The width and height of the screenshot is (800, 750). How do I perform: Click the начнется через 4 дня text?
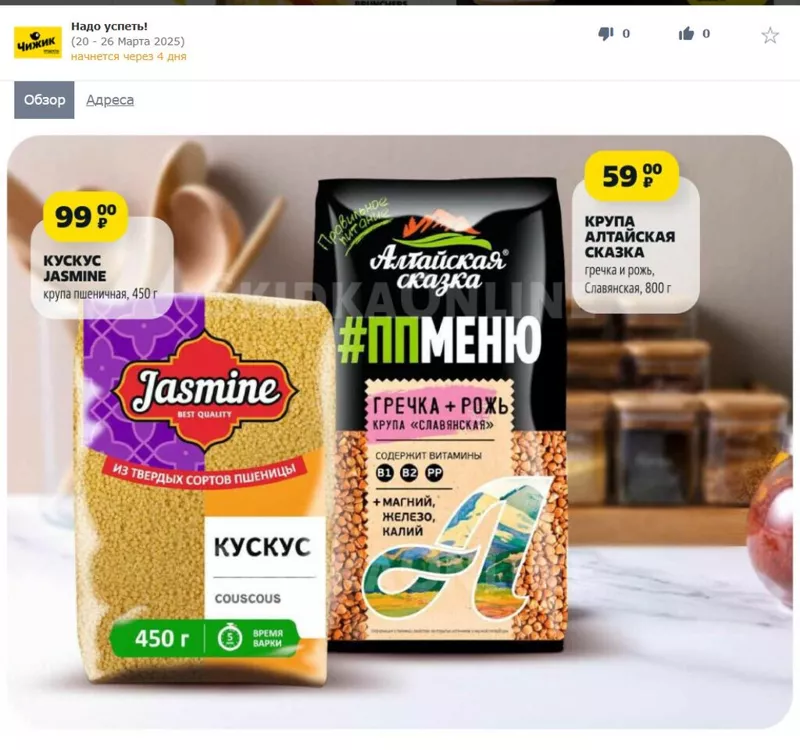(x=129, y=56)
